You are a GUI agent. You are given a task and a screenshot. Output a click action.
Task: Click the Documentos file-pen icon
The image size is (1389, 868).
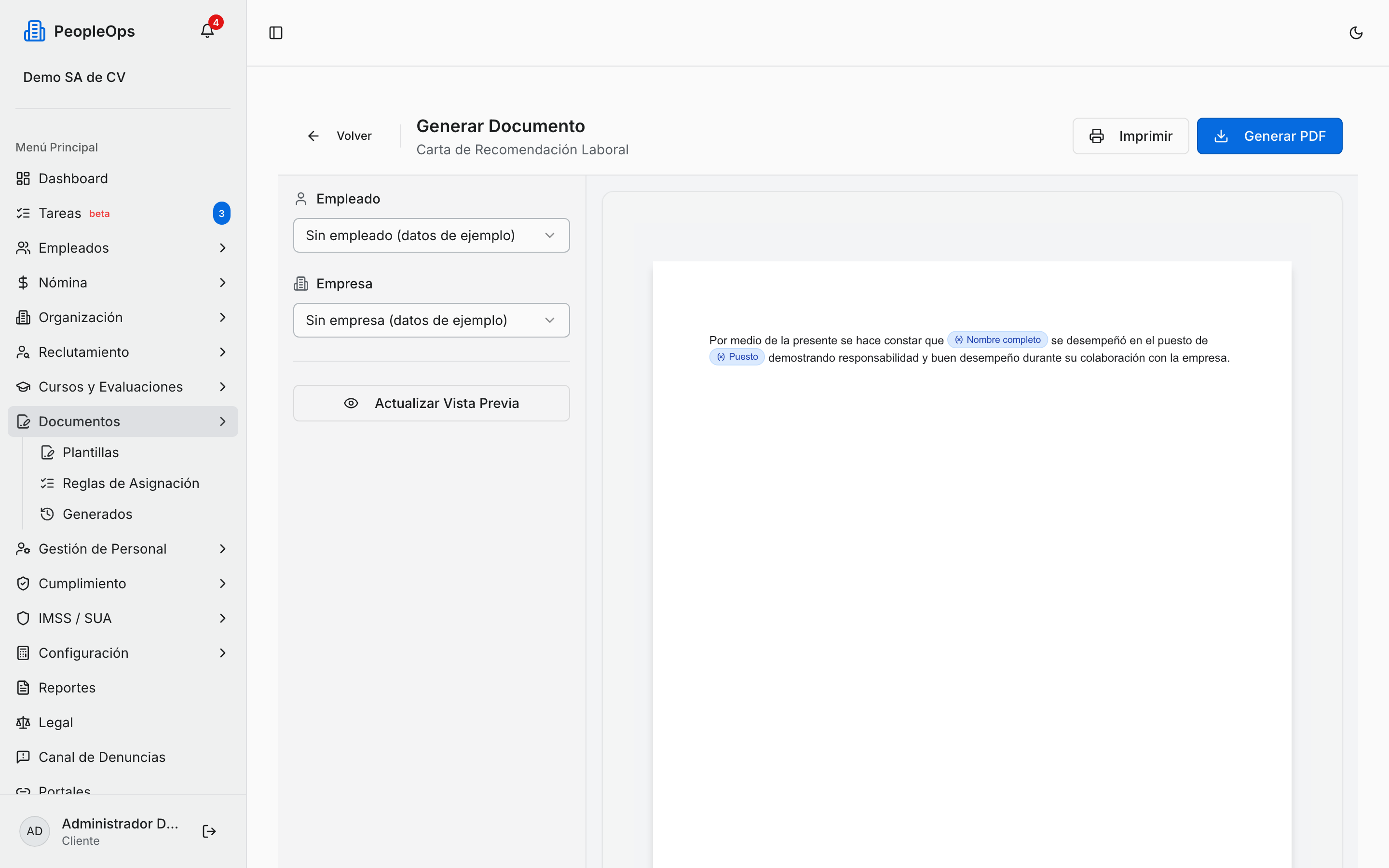(23, 421)
